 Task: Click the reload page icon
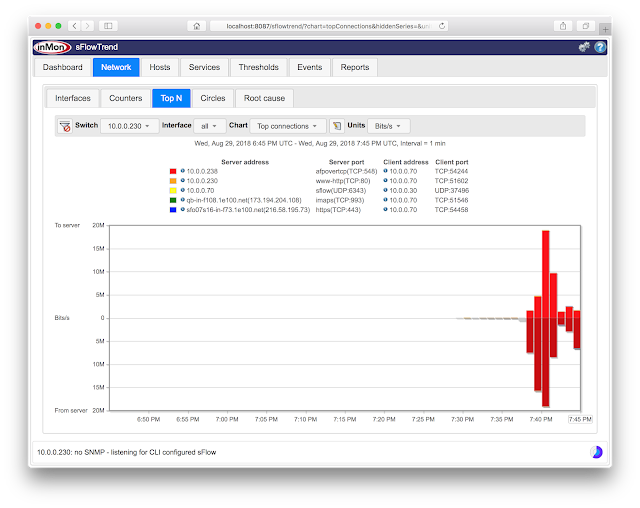(x=442, y=26)
